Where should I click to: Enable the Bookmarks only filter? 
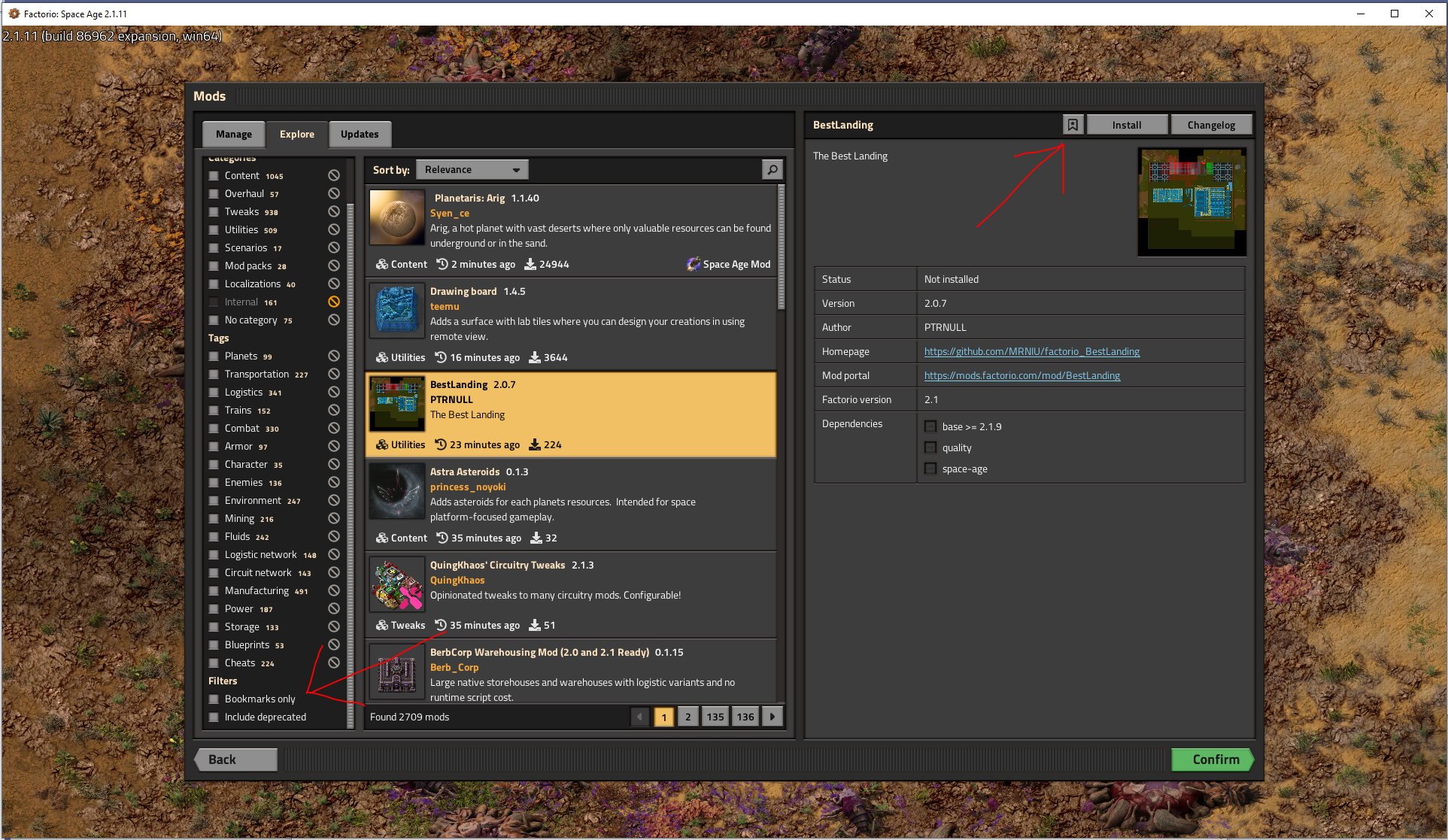click(214, 699)
